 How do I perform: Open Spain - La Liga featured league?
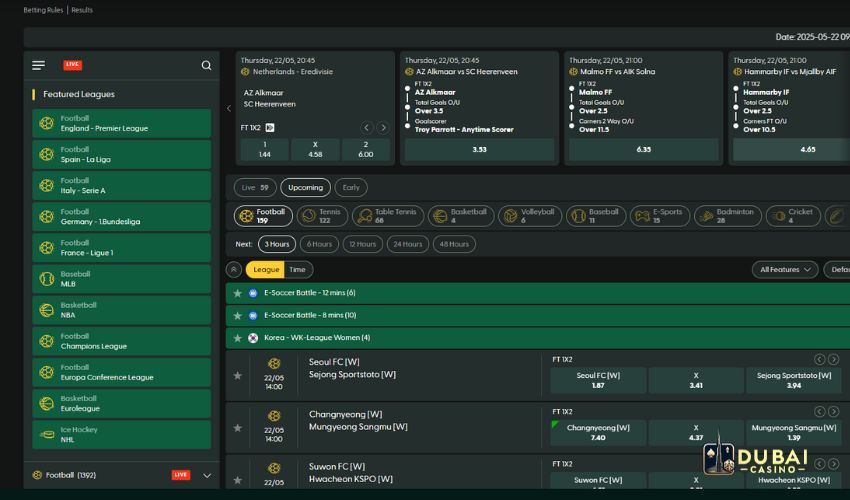pos(121,155)
